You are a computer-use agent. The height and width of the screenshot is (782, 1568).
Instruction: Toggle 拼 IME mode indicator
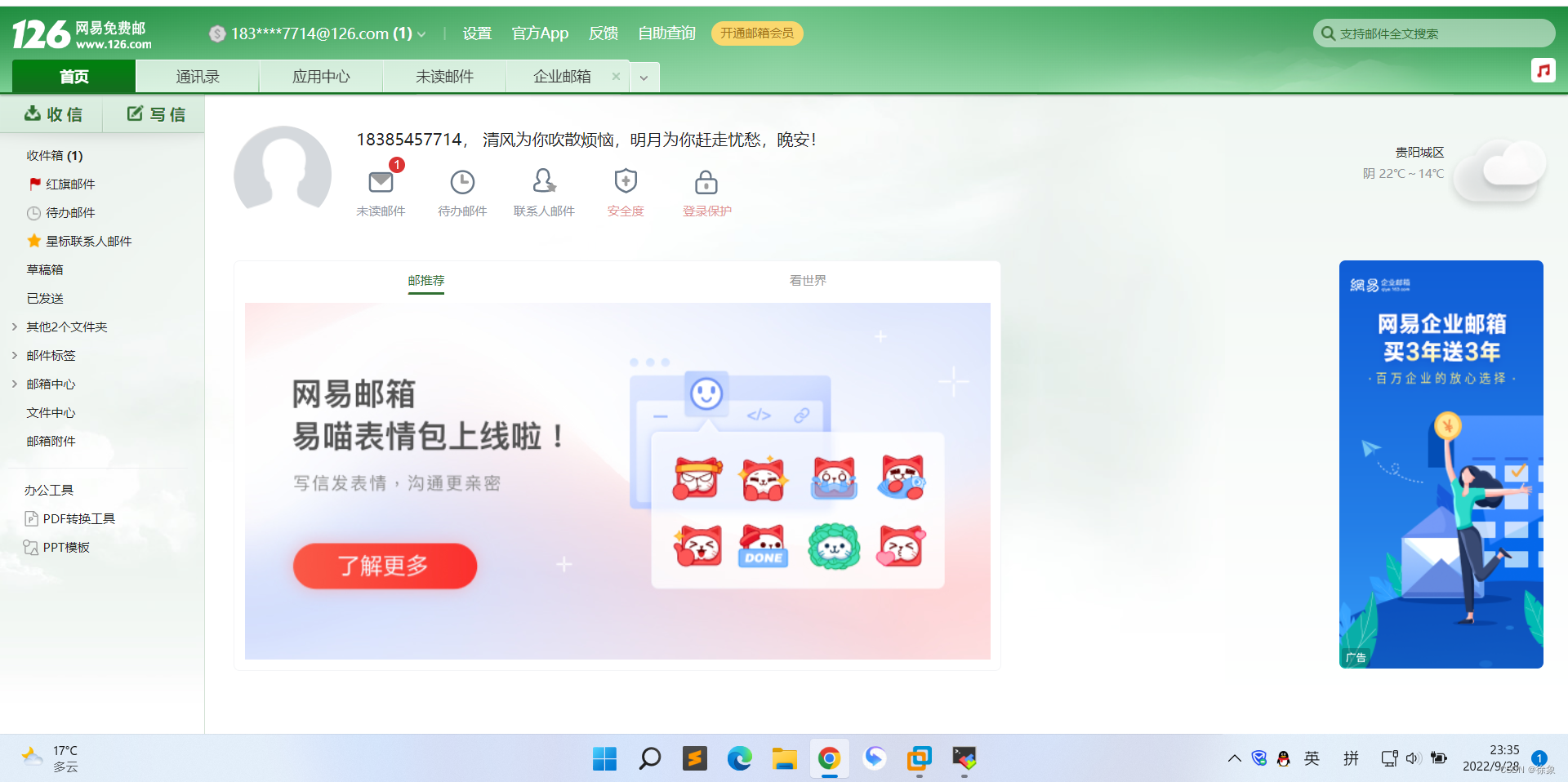tap(1352, 758)
